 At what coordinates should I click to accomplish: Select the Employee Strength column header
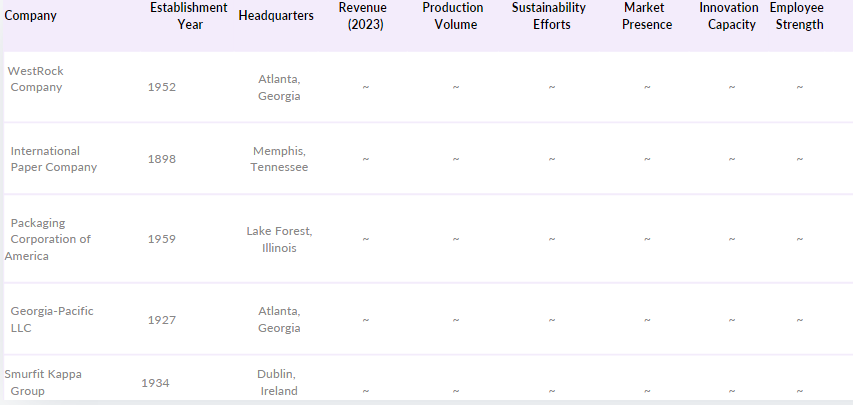(x=799, y=16)
